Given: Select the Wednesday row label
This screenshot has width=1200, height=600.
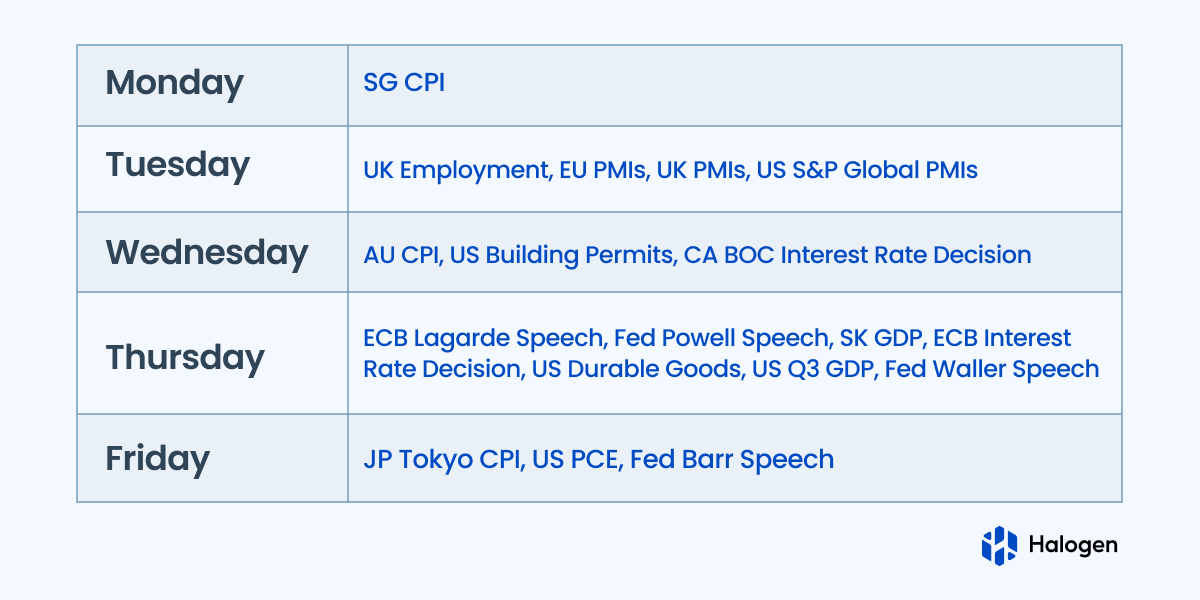Looking at the screenshot, I should click(x=207, y=252).
